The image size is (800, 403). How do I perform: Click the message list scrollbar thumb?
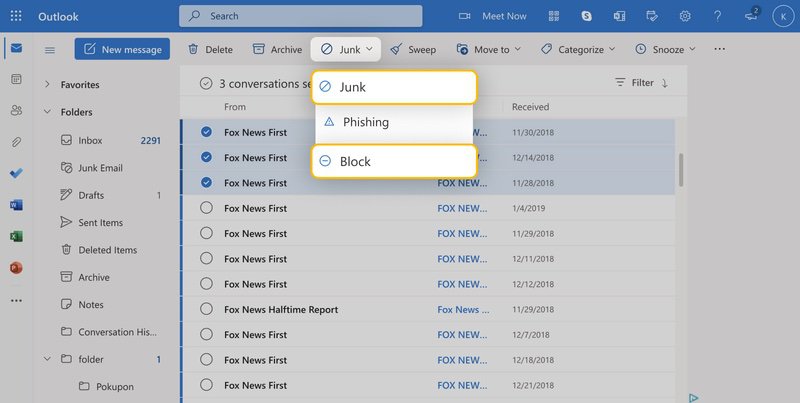click(x=681, y=170)
